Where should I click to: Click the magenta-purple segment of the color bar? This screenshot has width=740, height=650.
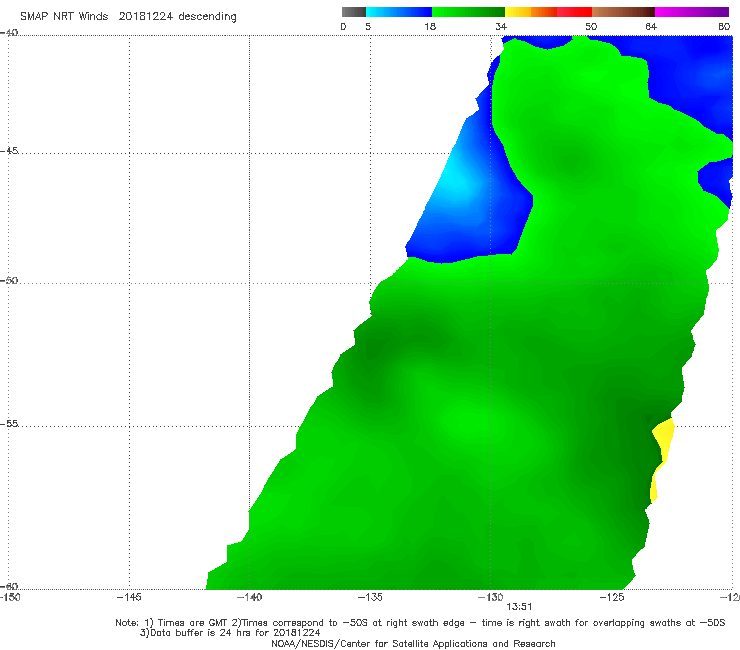692,12
